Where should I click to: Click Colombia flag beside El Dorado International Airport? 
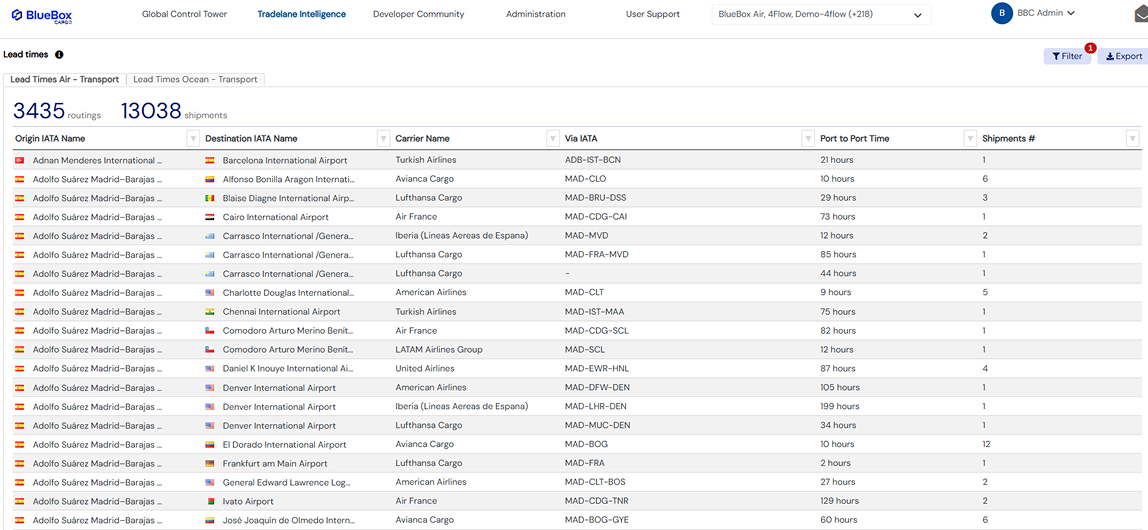[209, 445]
